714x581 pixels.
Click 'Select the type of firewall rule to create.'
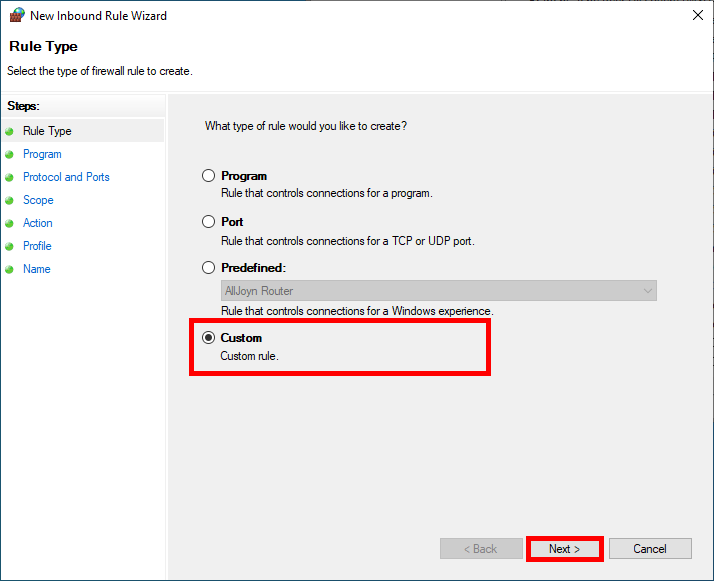pos(100,71)
